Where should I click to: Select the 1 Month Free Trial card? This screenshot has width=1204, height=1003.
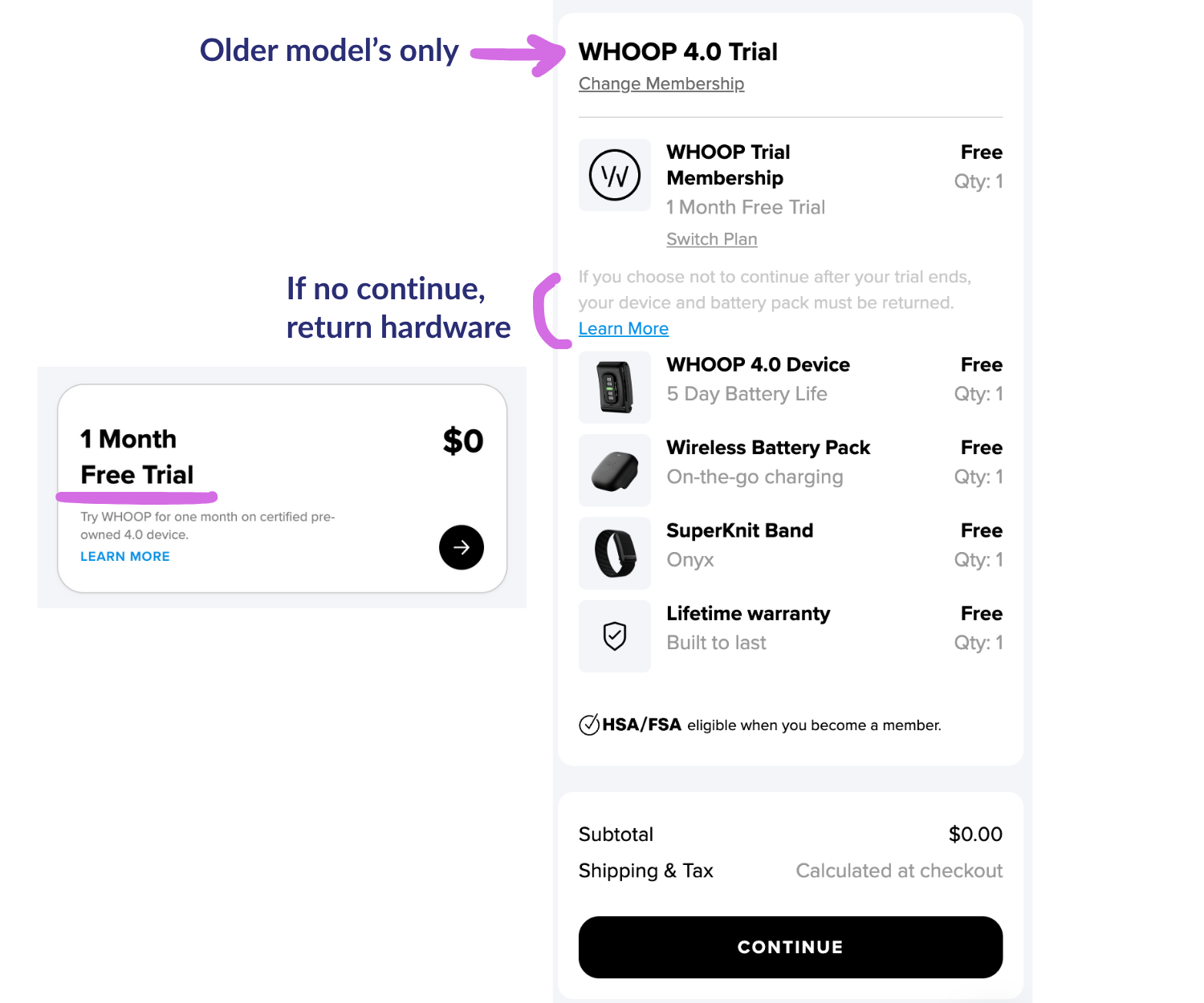283,489
